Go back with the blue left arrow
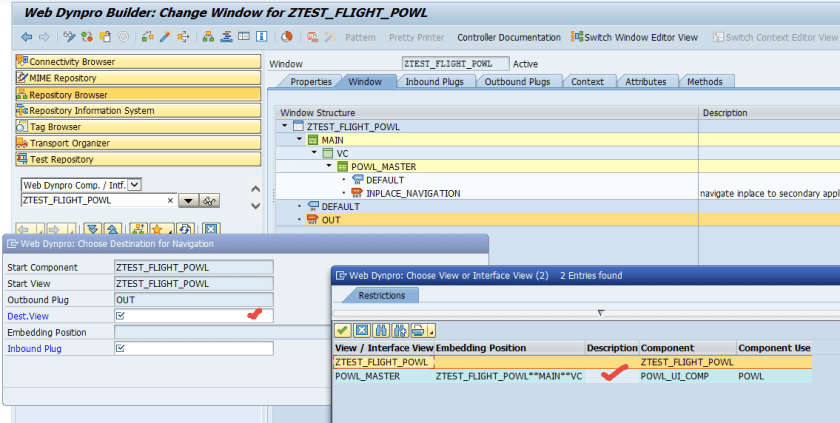 [26, 37]
